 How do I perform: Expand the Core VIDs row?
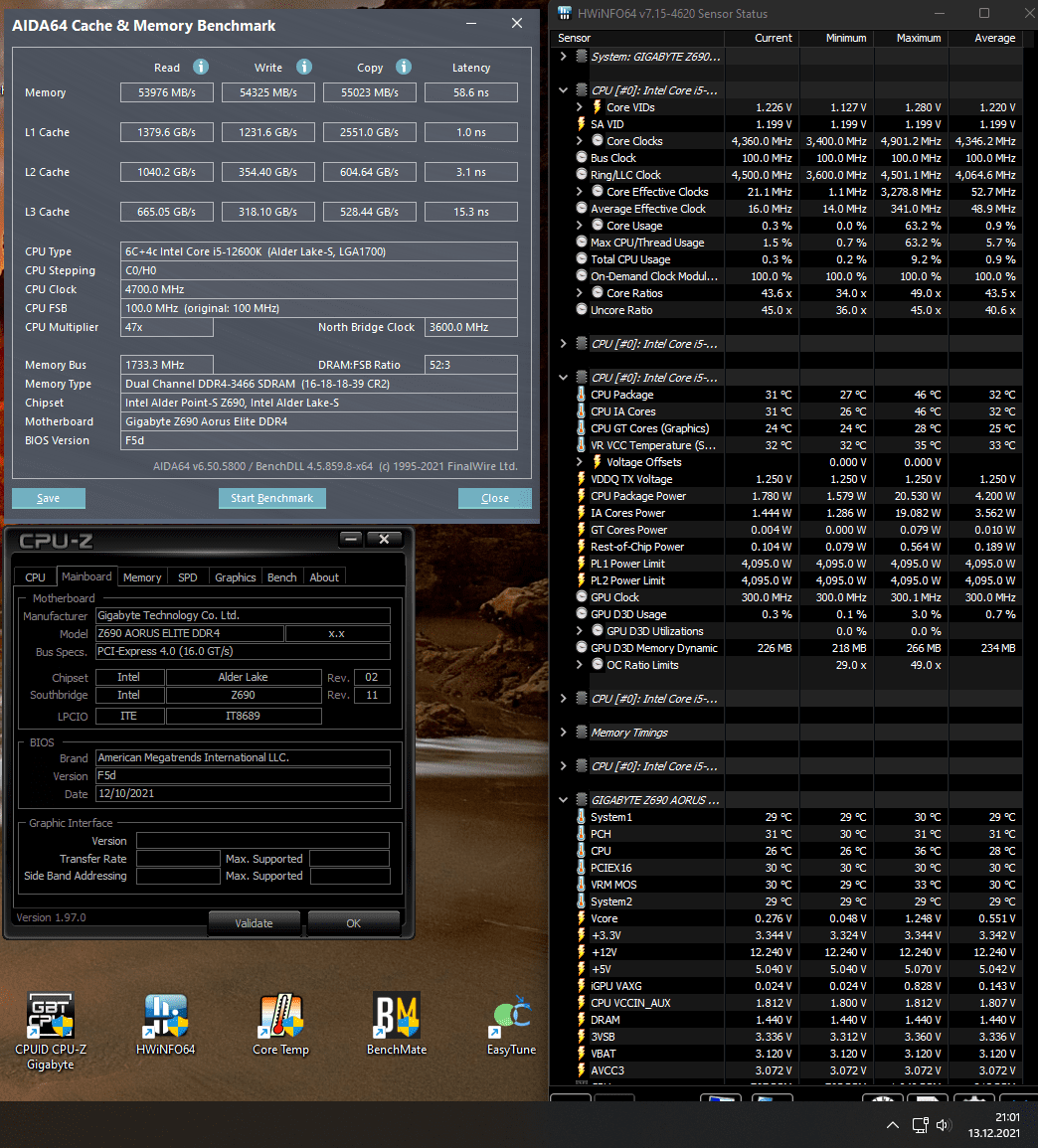tap(579, 107)
